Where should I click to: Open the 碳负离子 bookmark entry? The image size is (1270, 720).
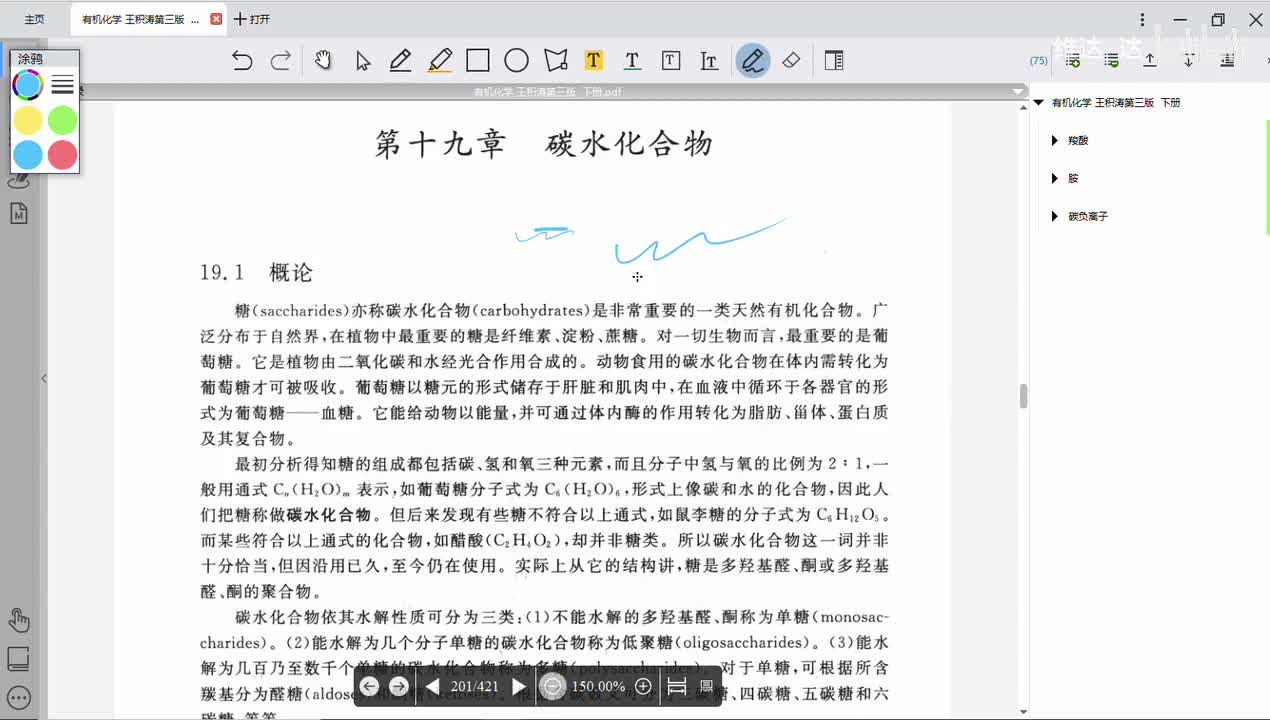pyautogui.click(x=1088, y=217)
